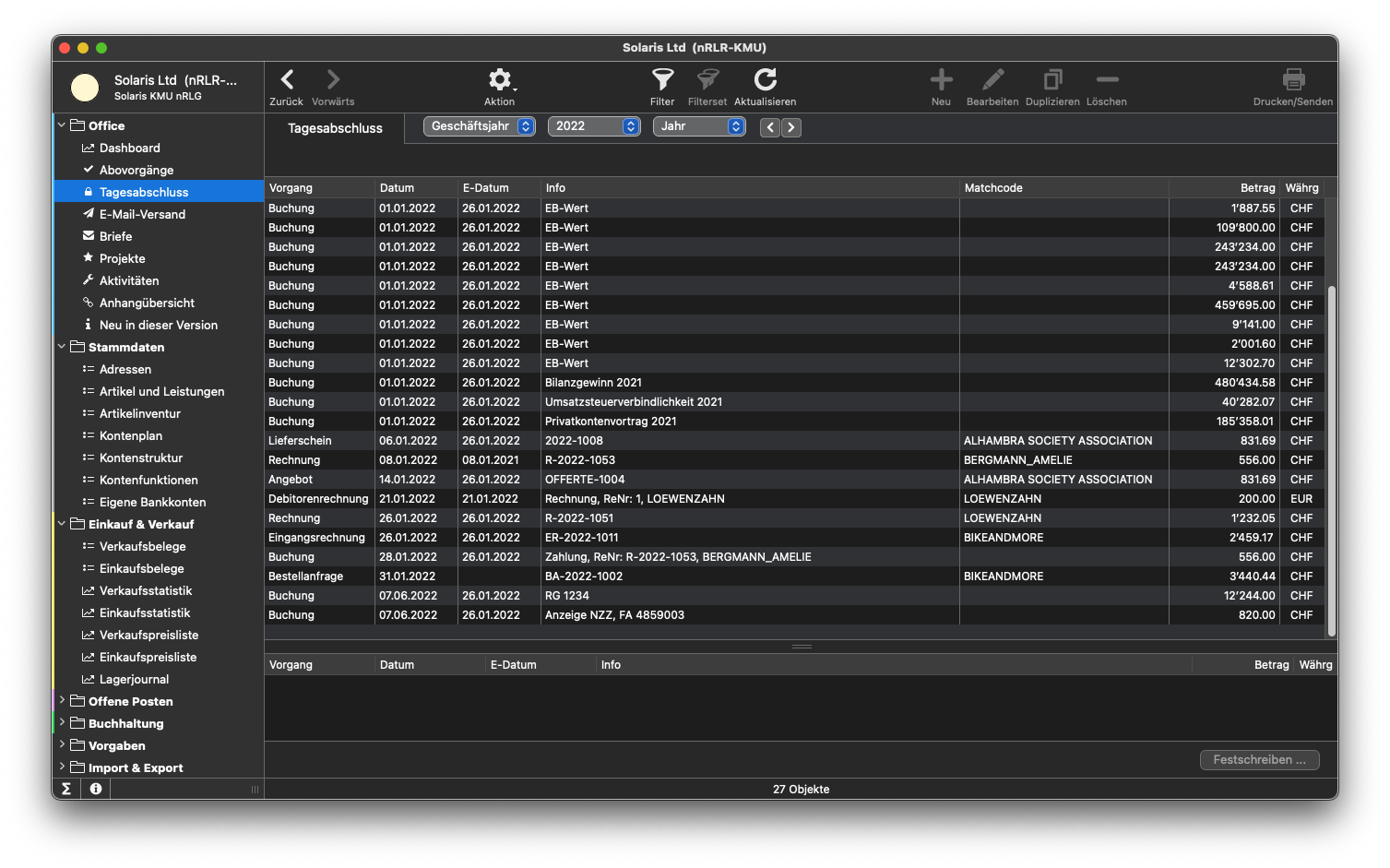Expand the Buchhaltung folder

pos(62,723)
